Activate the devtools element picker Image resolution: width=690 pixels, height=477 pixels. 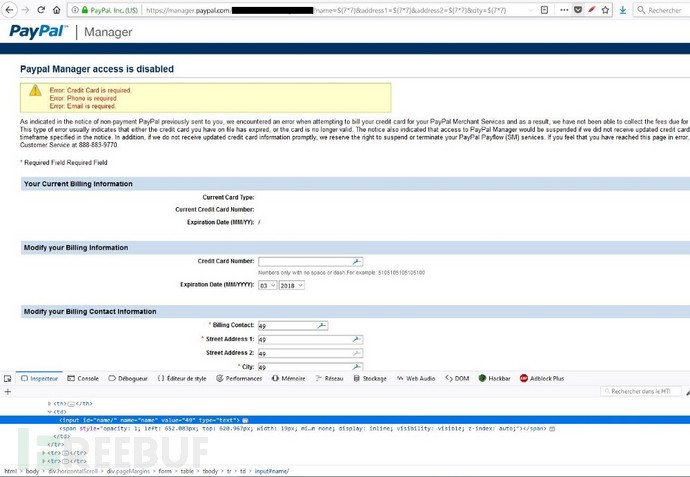pos(7,378)
